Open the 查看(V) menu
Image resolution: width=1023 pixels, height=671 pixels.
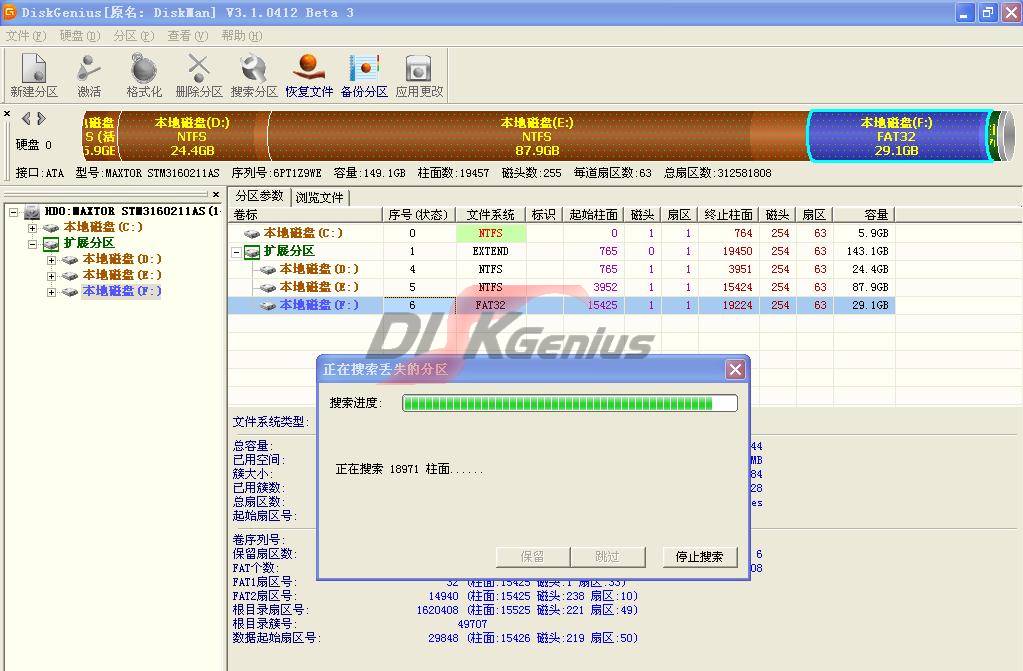pos(187,35)
